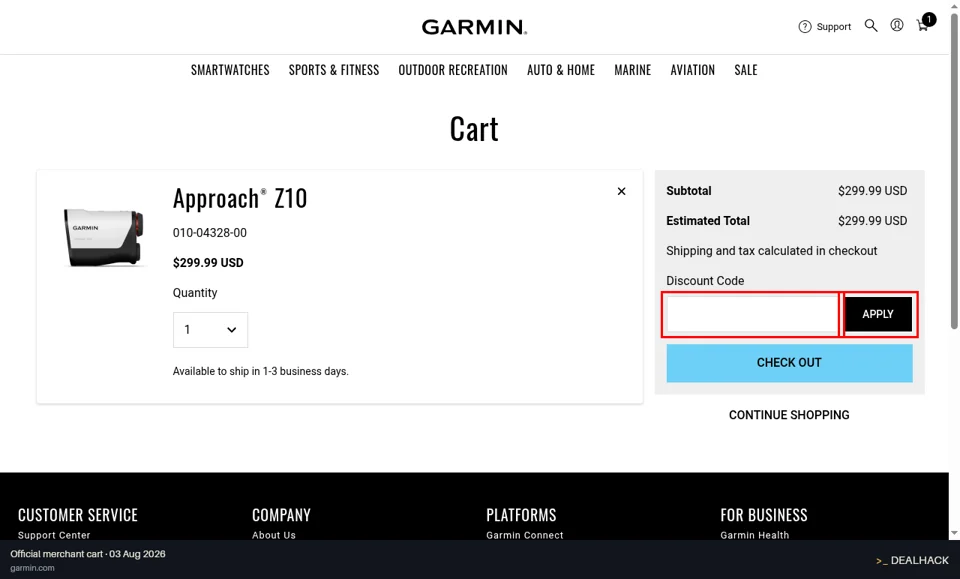Screen dimensions: 960x579
Task: Open the Sports & Fitness menu
Action: (334, 70)
